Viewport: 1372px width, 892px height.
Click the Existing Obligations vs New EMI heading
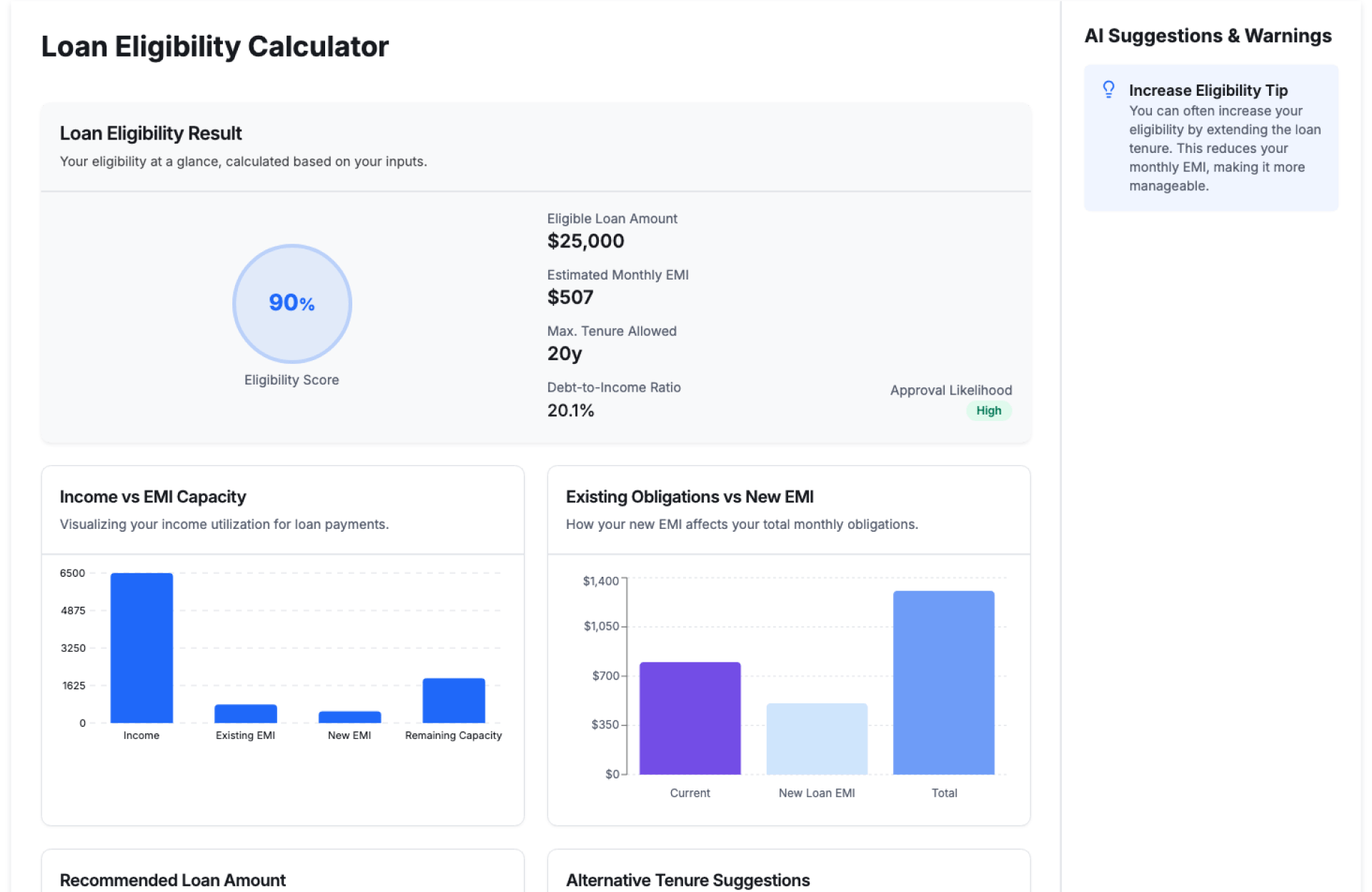689,497
